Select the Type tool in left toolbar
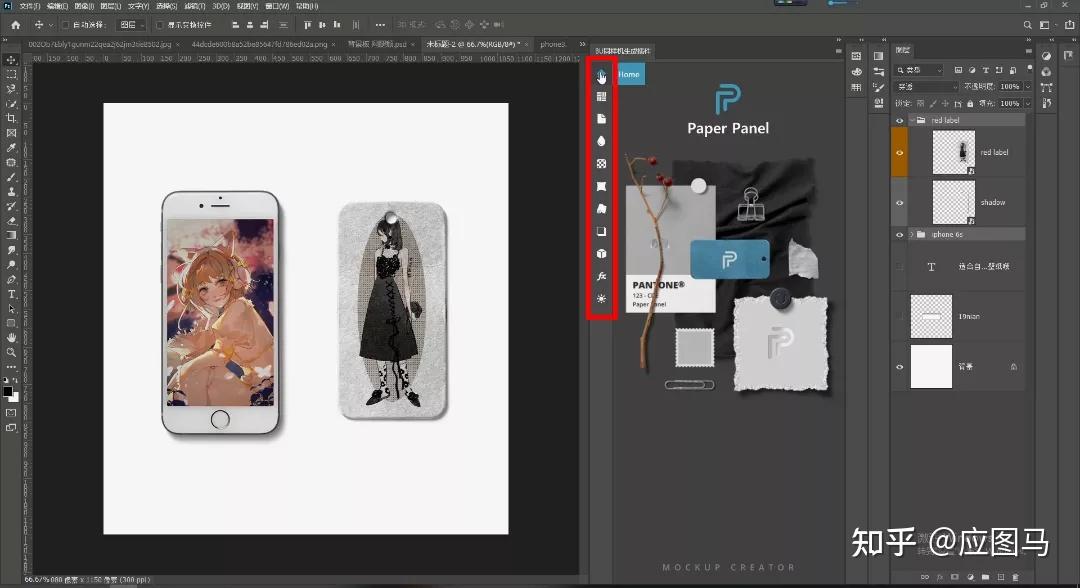The width and height of the screenshot is (1080, 588). [x=11, y=294]
